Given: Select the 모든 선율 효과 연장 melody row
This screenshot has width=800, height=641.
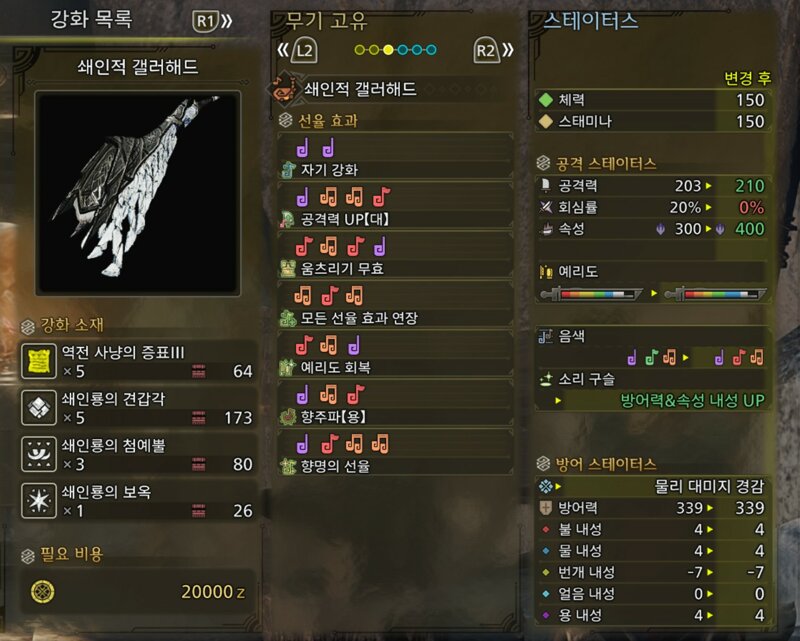Looking at the screenshot, I should click(x=395, y=306).
